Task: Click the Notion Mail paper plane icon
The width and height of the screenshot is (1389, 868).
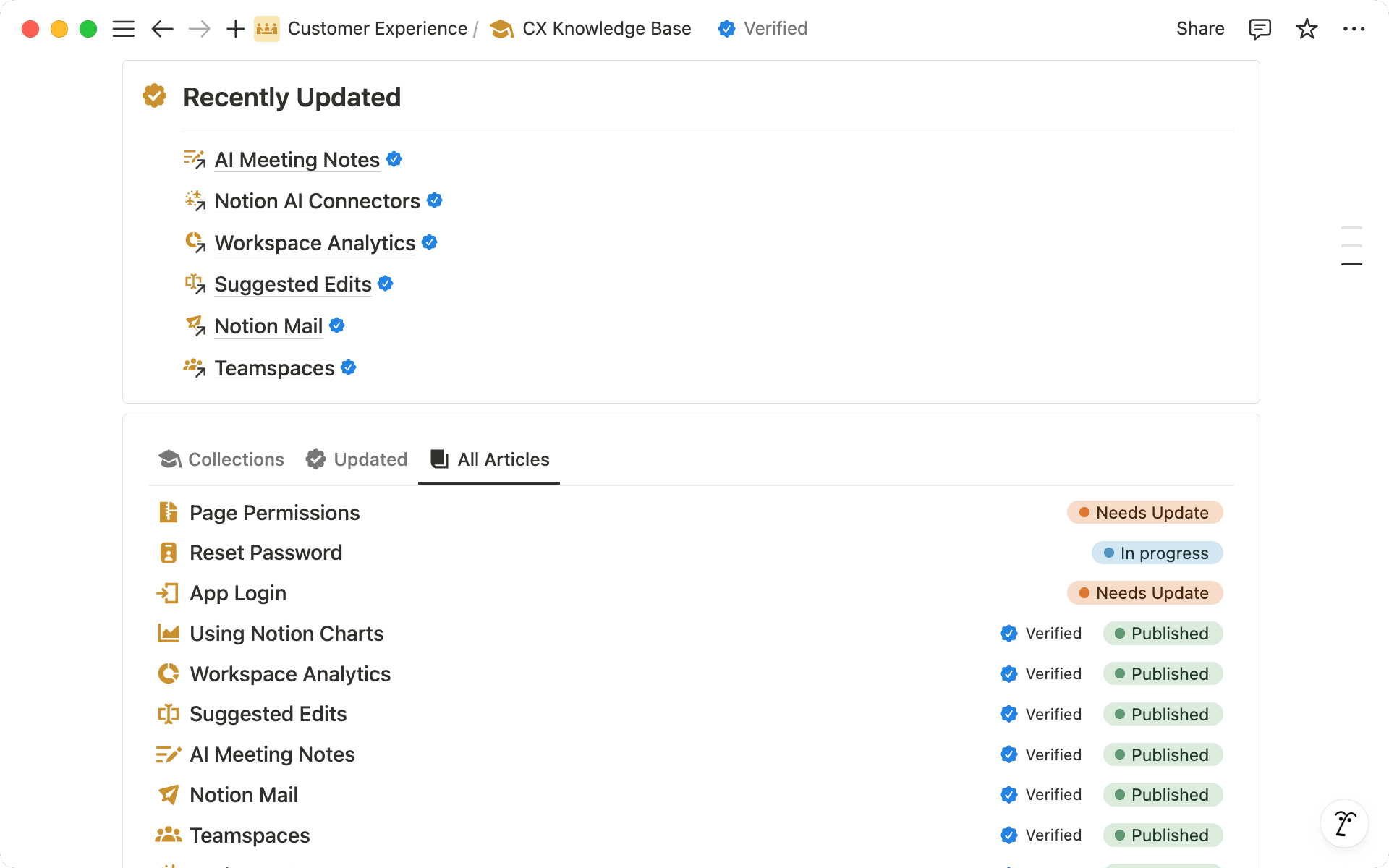Action: coord(169,794)
